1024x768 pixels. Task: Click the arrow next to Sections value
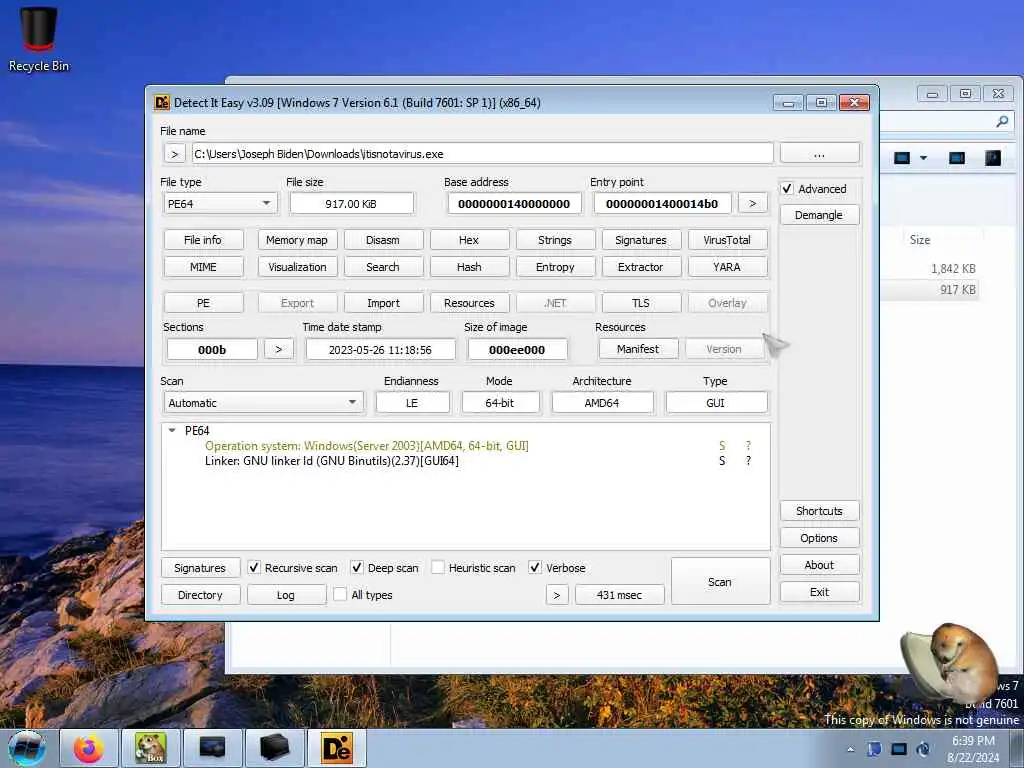(279, 349)
